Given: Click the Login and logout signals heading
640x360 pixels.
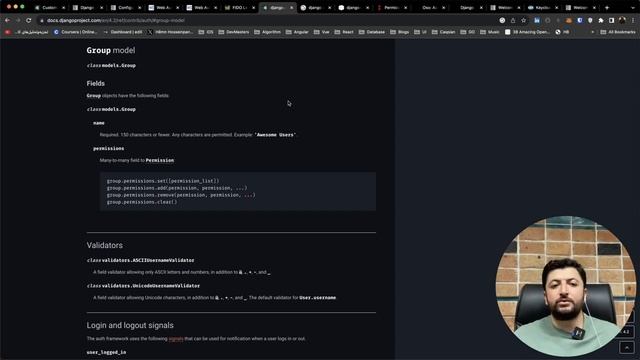Looking at the screenshot, I should 130,325.
